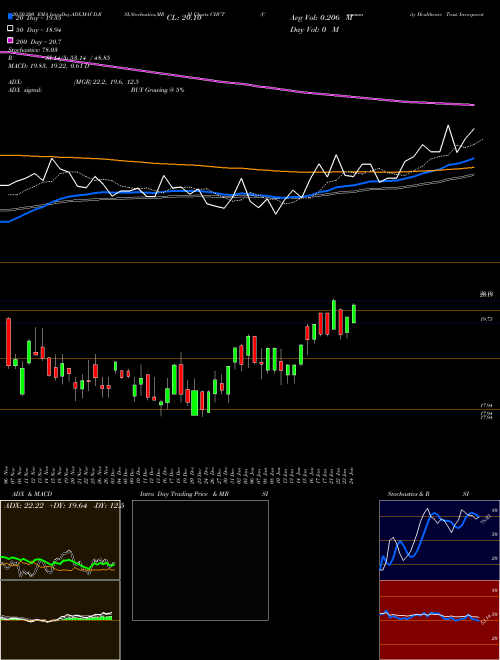
Task: Select the '200 Day = 20.7' legend text
Action: click(39, 42)
